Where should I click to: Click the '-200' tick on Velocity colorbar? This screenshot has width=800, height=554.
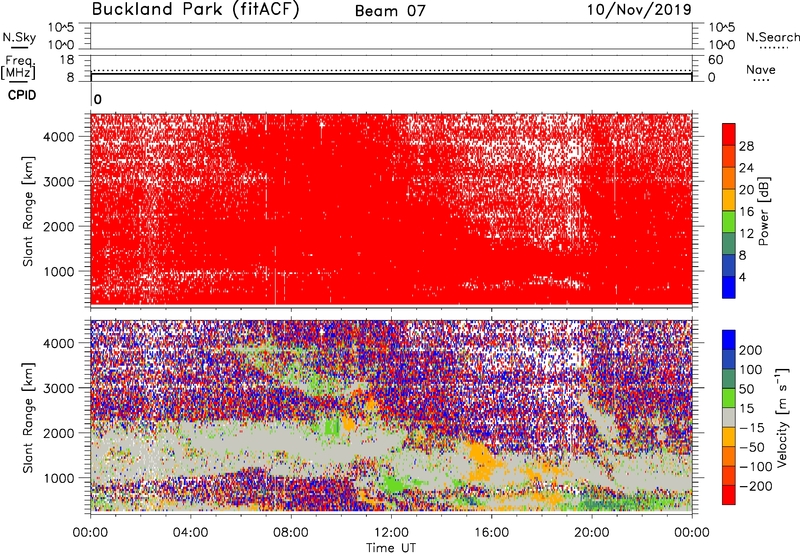click(x=756, y=486)
